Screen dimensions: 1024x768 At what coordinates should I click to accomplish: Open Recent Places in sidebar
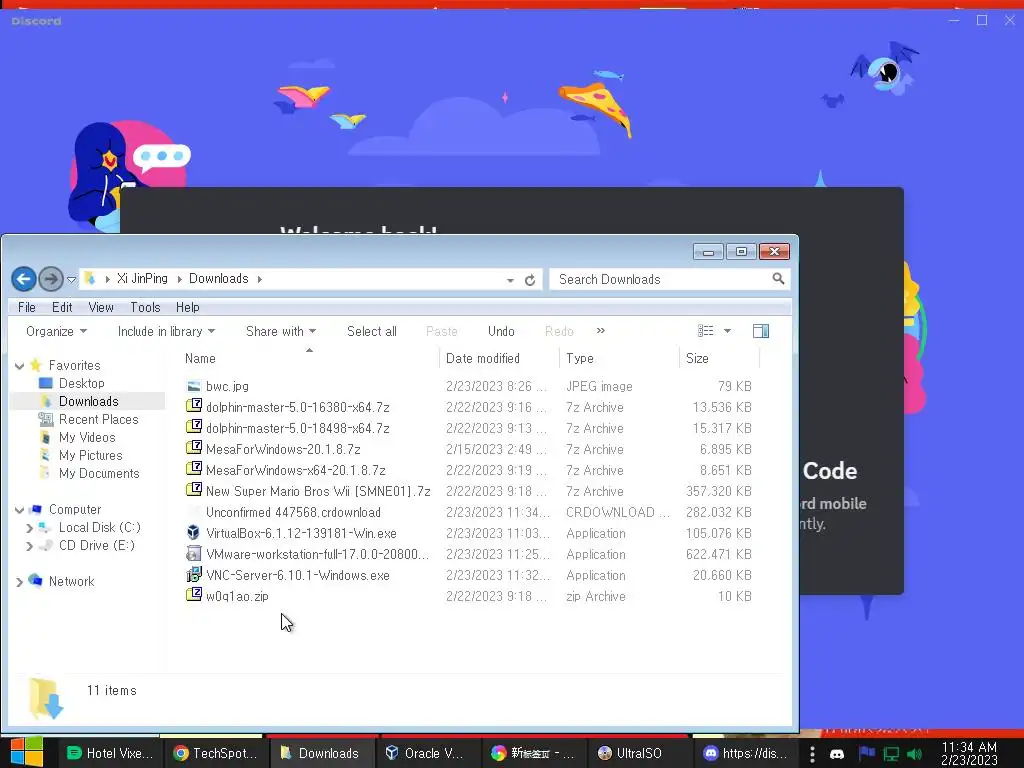[98, 419]
